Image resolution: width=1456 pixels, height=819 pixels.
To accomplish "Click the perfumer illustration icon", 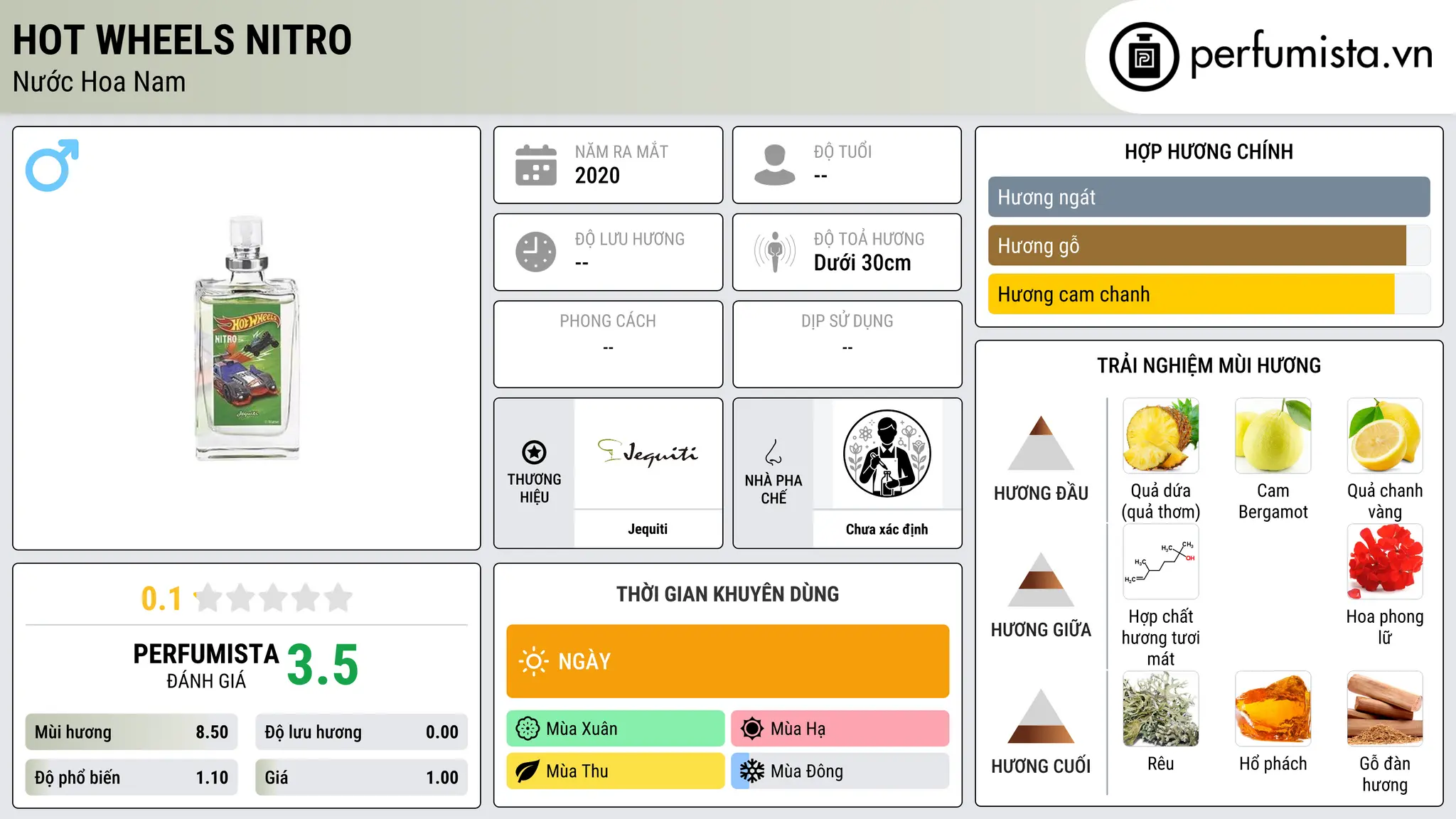I will [887, 454].
